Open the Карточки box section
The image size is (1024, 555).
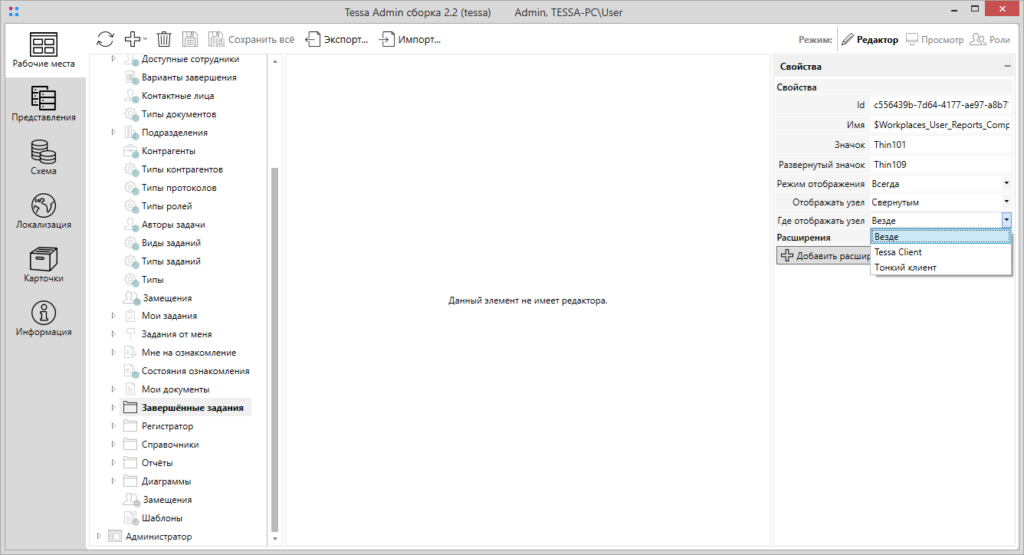click(43, 265)
